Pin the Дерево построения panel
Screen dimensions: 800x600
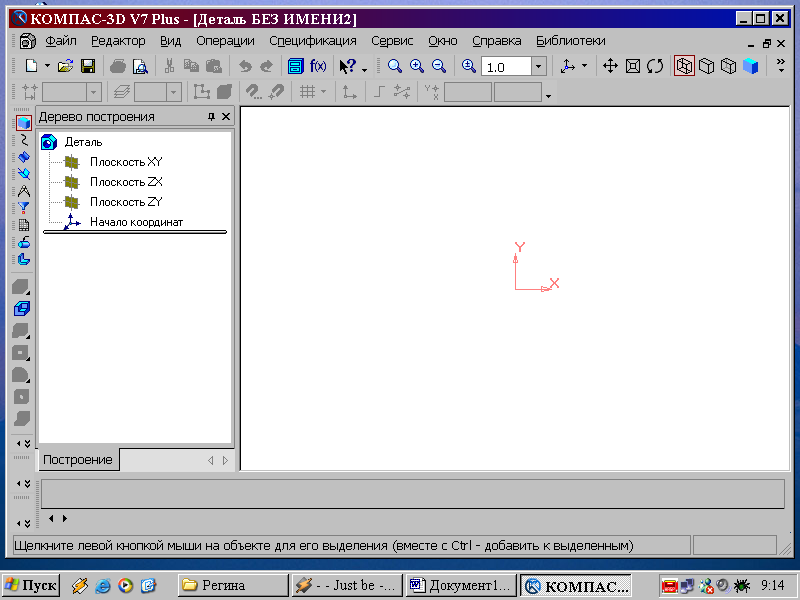(211, 117)
